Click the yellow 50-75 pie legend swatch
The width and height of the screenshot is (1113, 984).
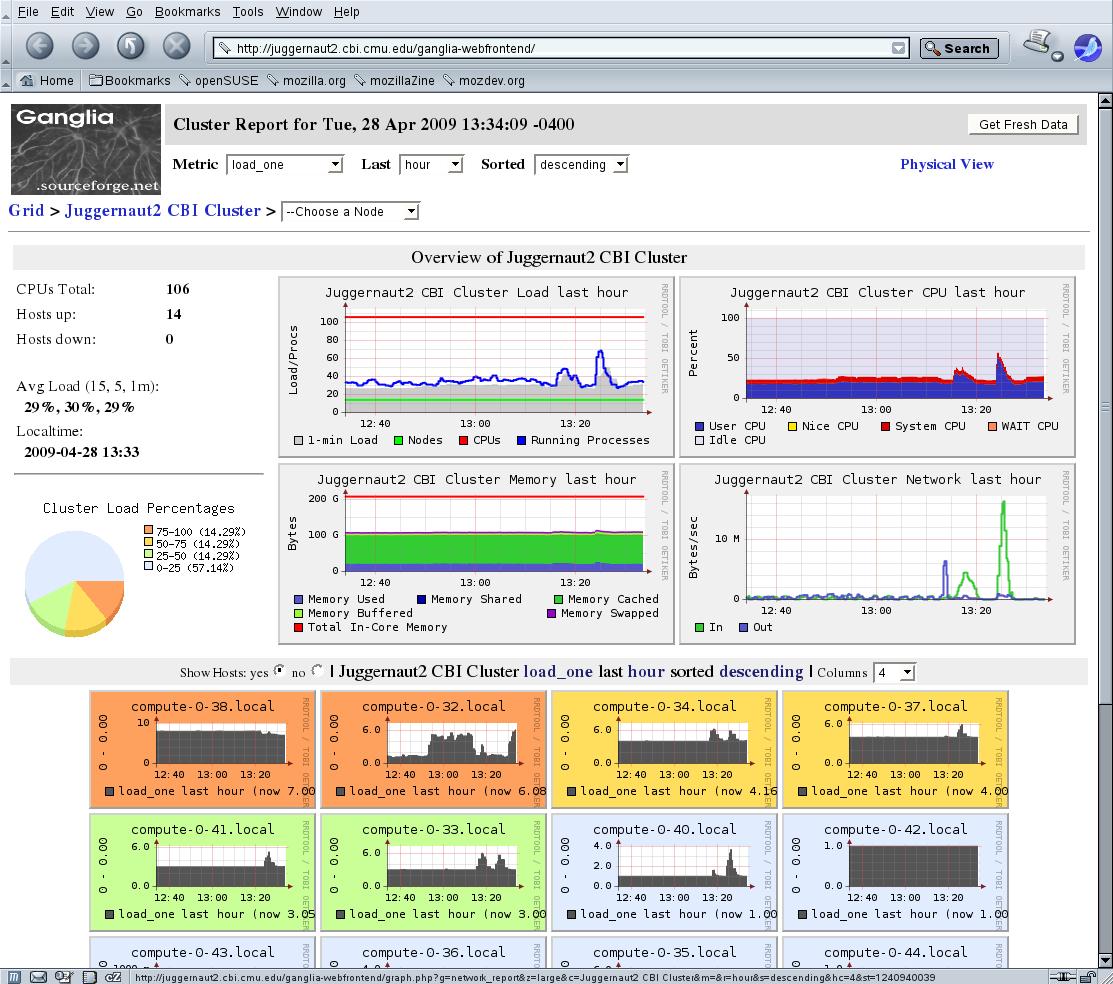click(148, 542)
